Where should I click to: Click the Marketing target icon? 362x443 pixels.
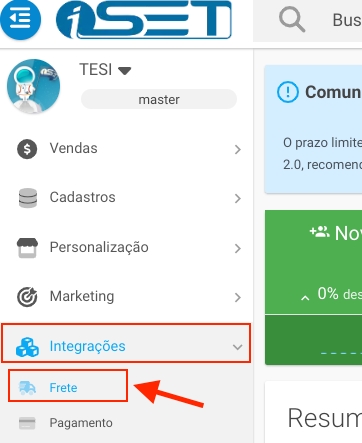(x=27, y=297)
